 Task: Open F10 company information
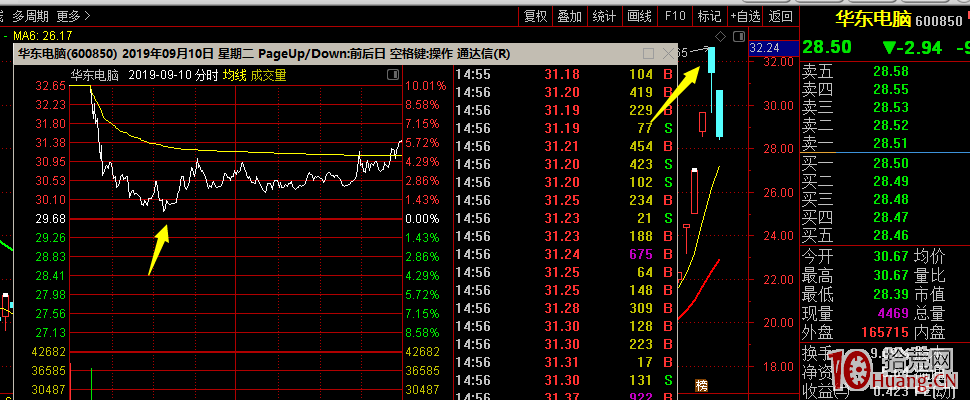coord(675,17)
